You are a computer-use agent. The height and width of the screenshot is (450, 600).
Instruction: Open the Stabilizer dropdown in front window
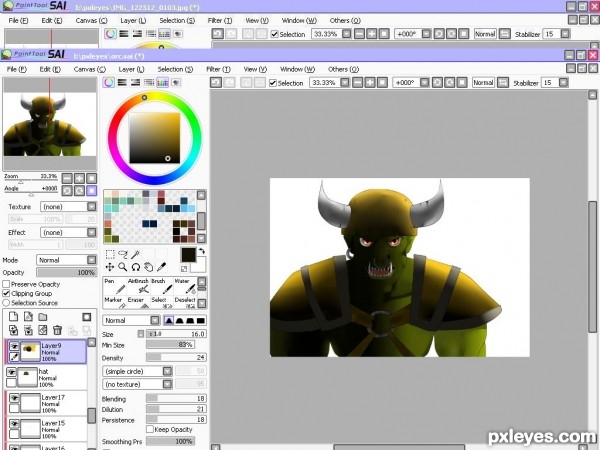pyautogui.click(x=563, y=83)
